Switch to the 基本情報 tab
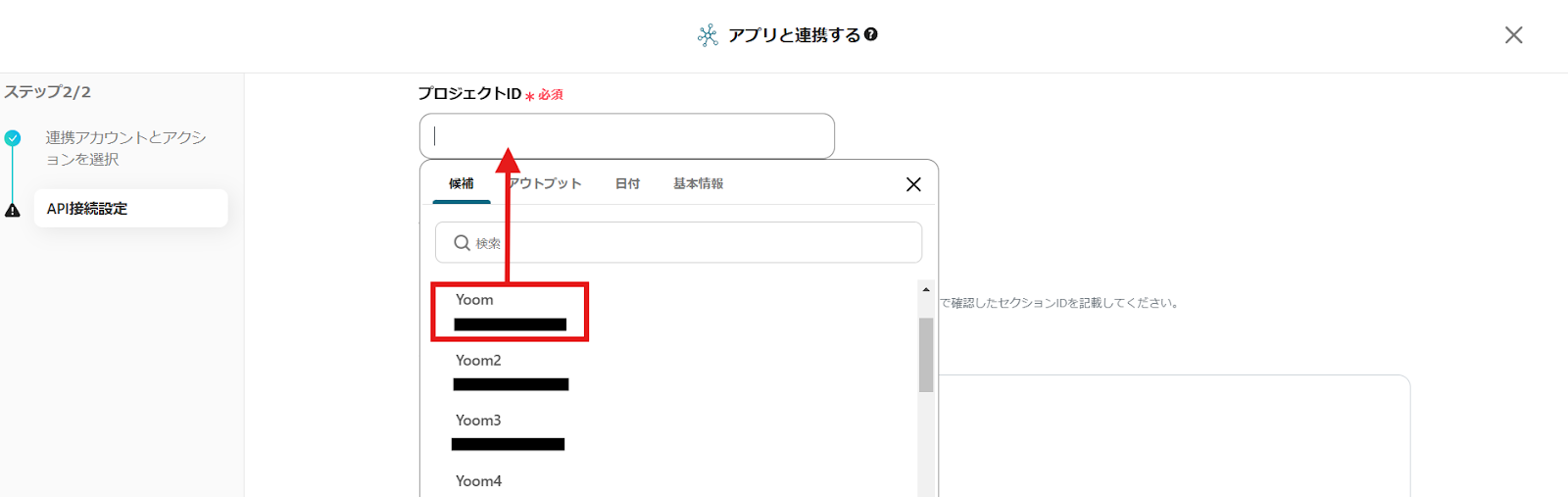 pyautogui.click(x=698, y=183)
